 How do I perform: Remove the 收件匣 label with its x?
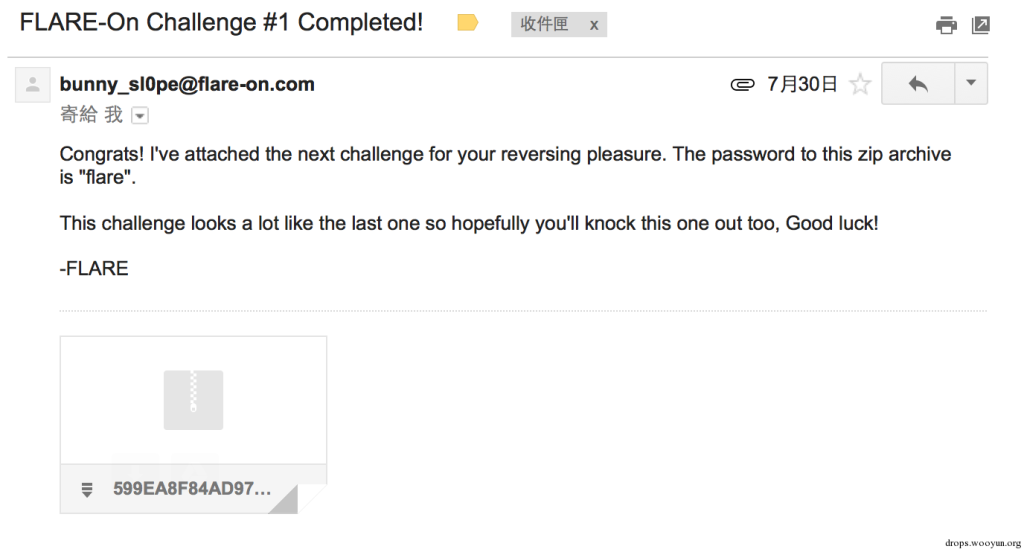tap(594, 25)
